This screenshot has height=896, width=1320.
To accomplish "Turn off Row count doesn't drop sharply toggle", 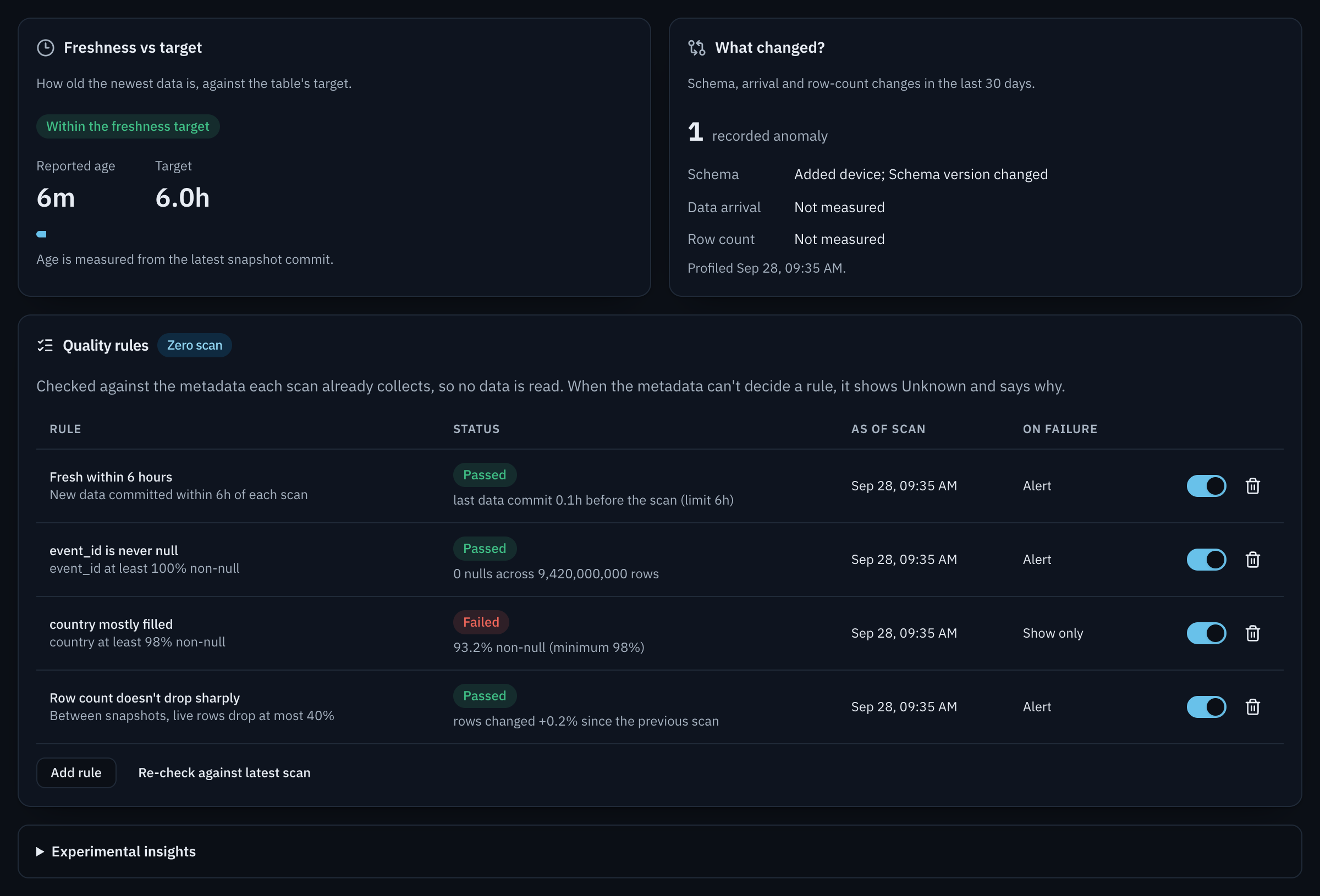I will (1206, 707).
